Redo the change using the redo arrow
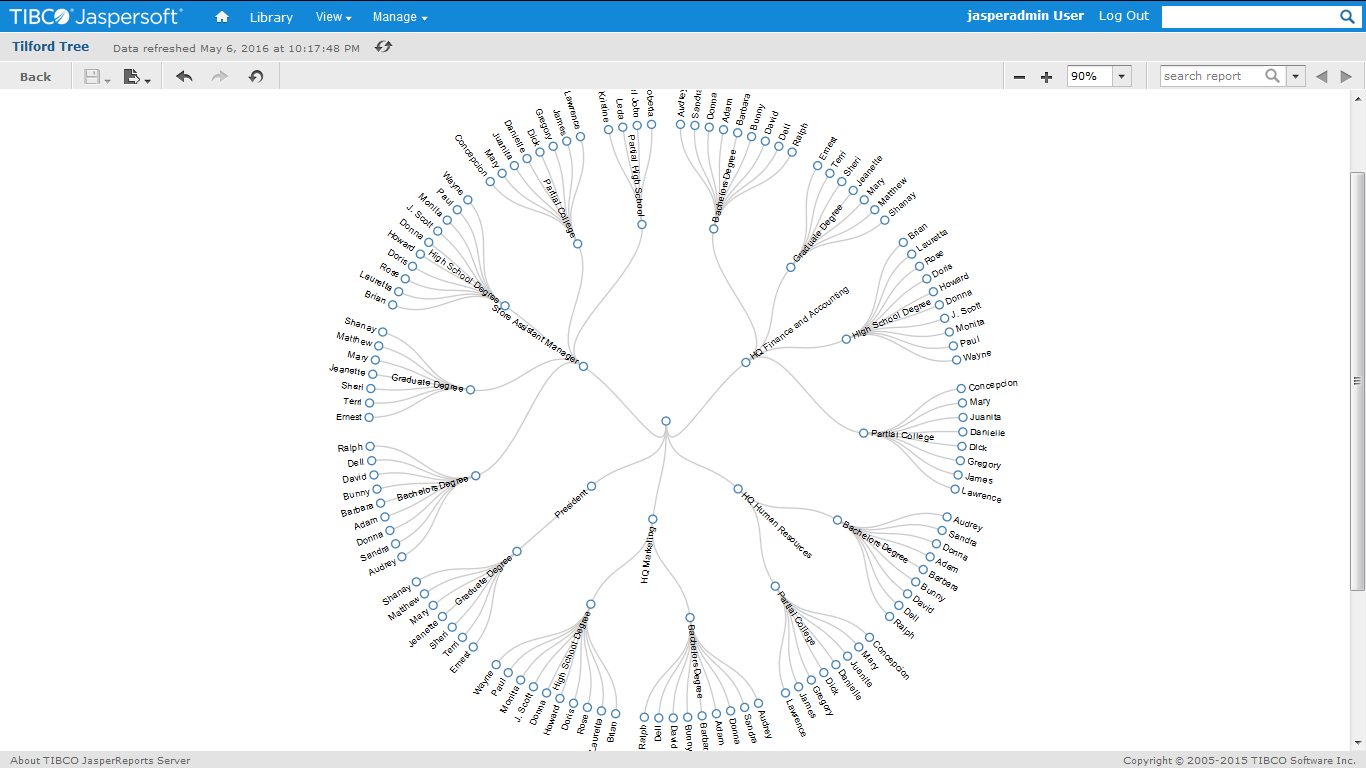Viewport: 1366px width, 768px height. (219, 76)
